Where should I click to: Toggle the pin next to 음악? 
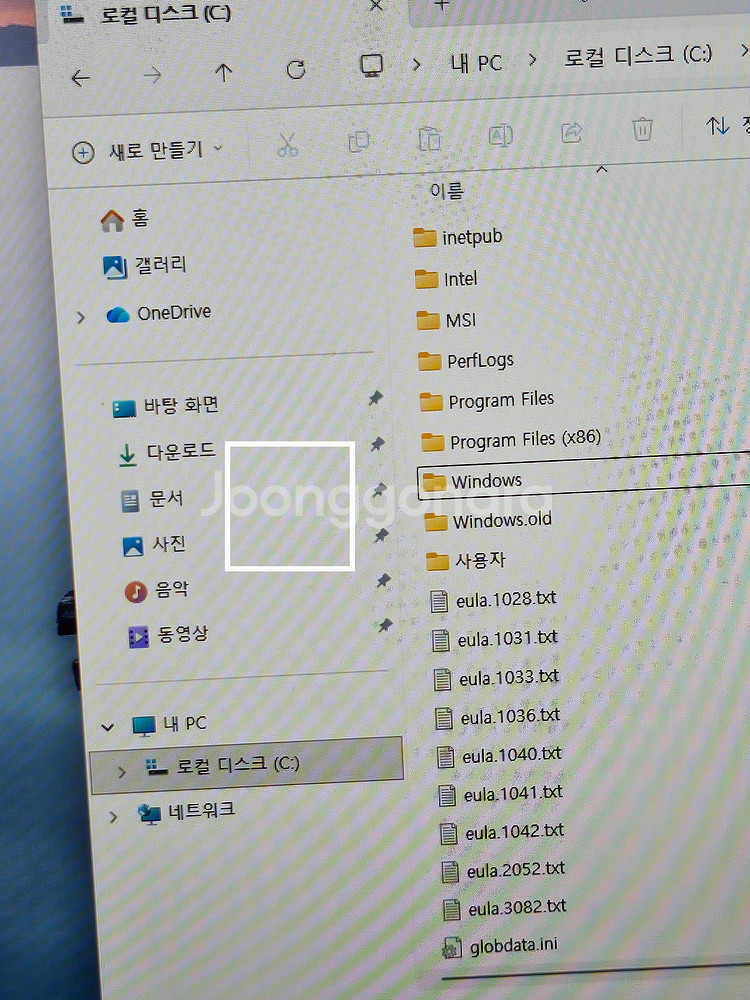click(382, 581)
